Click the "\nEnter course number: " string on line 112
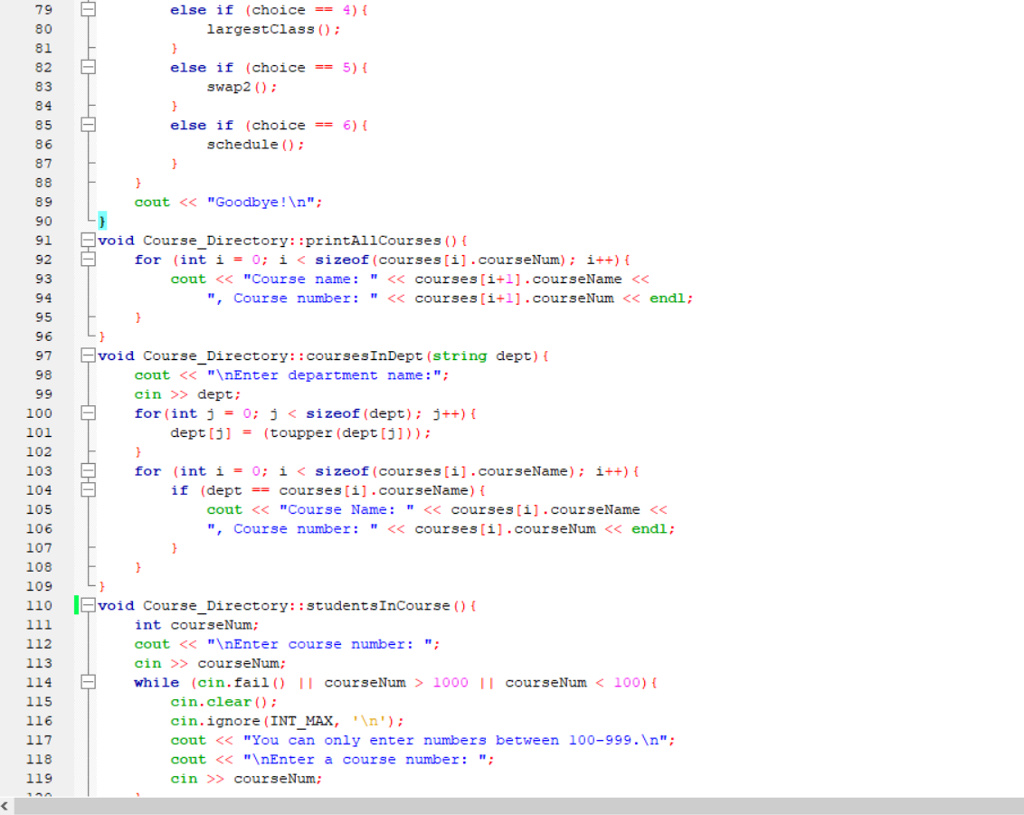This screenshot has height=815, width=1024. (319, 644)
